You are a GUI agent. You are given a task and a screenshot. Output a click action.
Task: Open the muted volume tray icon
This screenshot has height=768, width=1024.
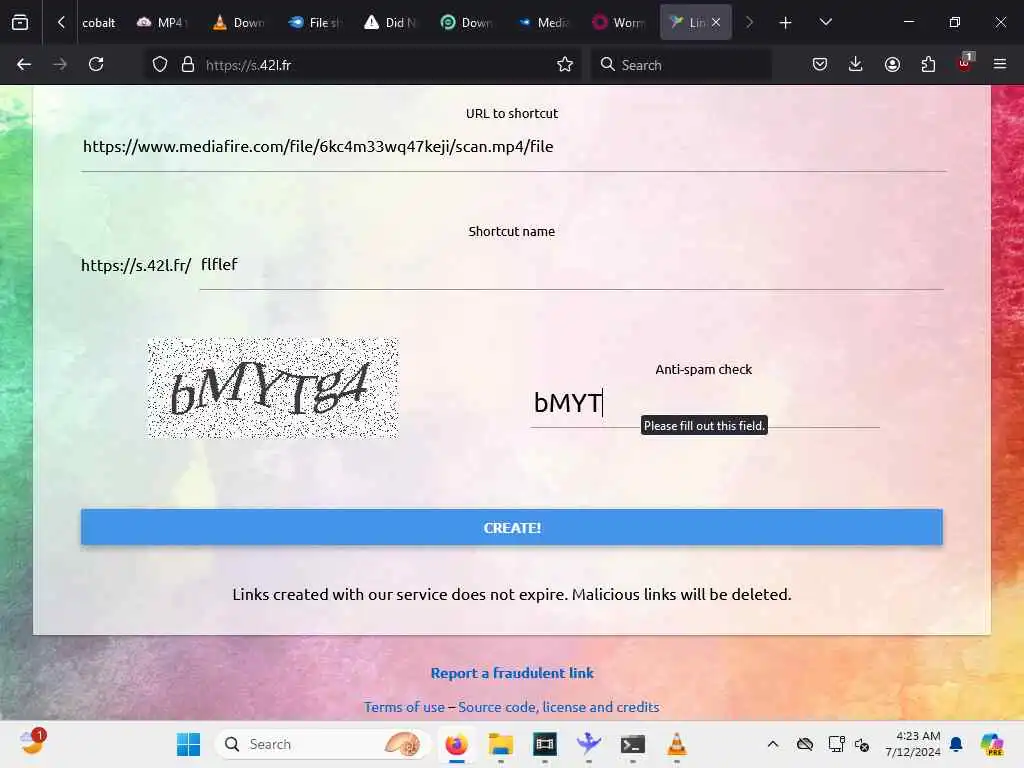(862, 744)
